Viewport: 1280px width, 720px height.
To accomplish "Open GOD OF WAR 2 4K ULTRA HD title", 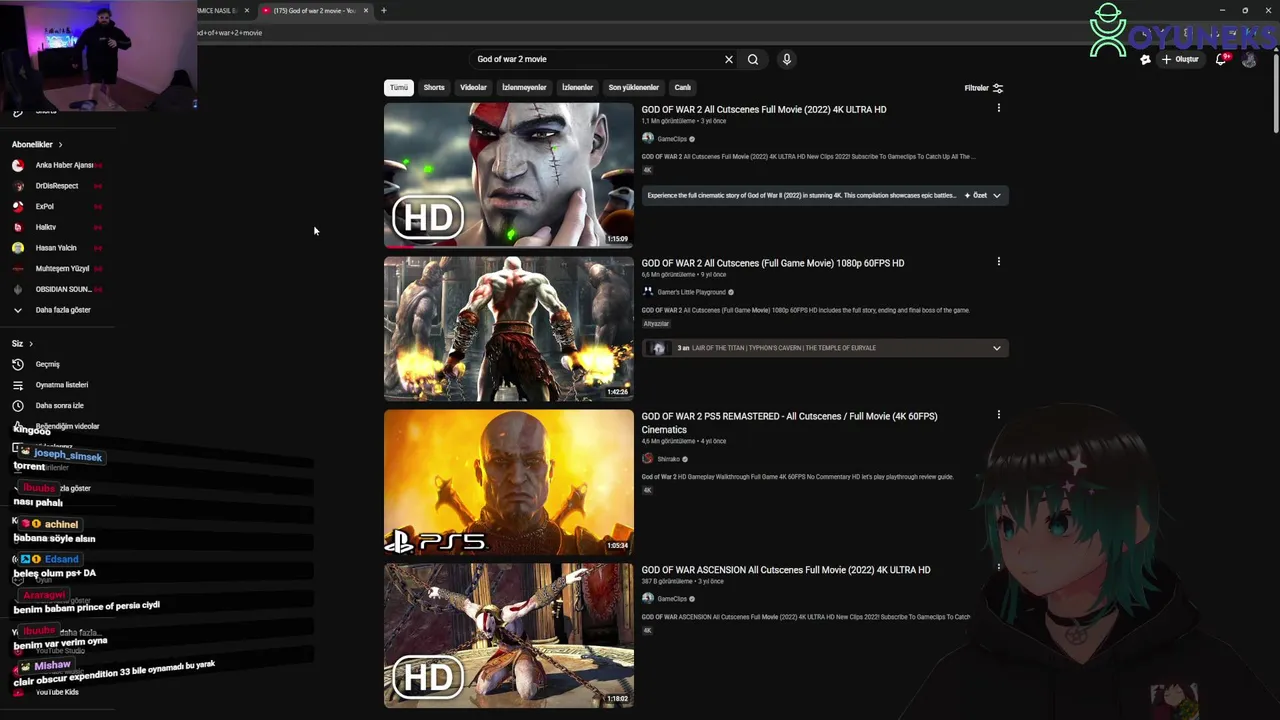I will coord(764,110).
